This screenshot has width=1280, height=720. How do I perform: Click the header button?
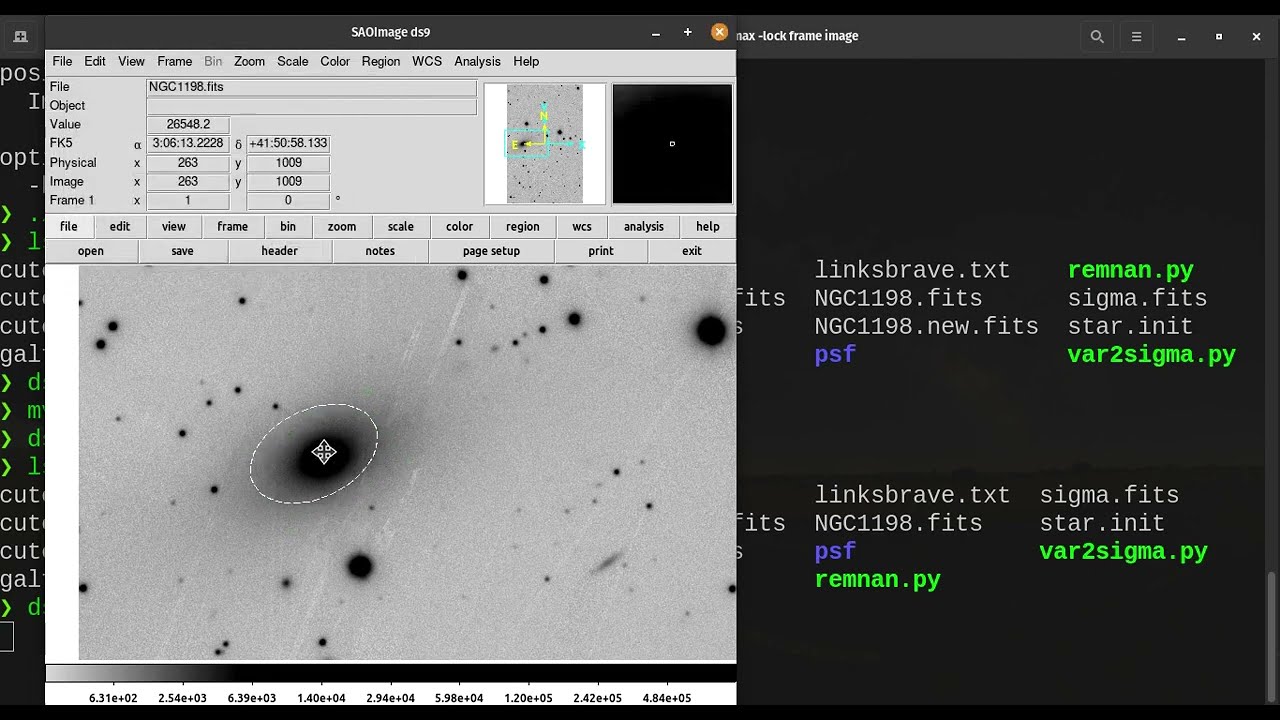click(x=280, y=251)
